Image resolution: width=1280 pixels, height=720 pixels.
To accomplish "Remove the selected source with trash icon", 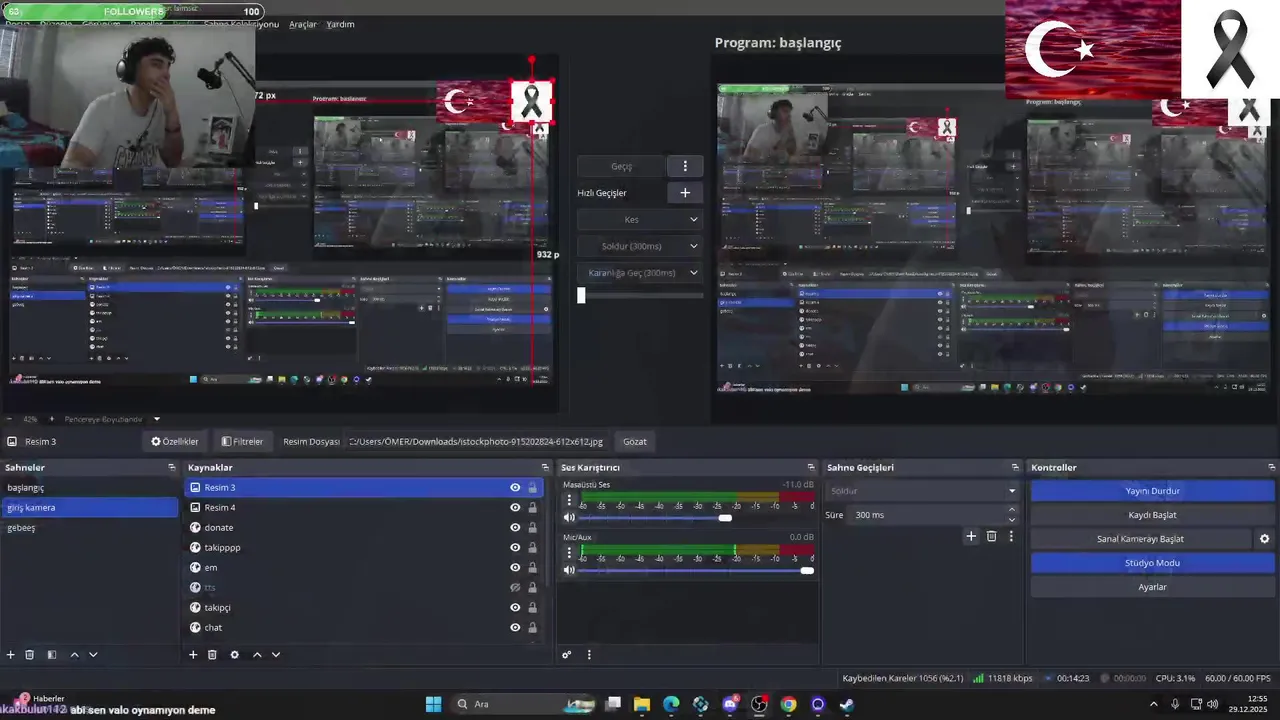I will (x=212, y=655).
